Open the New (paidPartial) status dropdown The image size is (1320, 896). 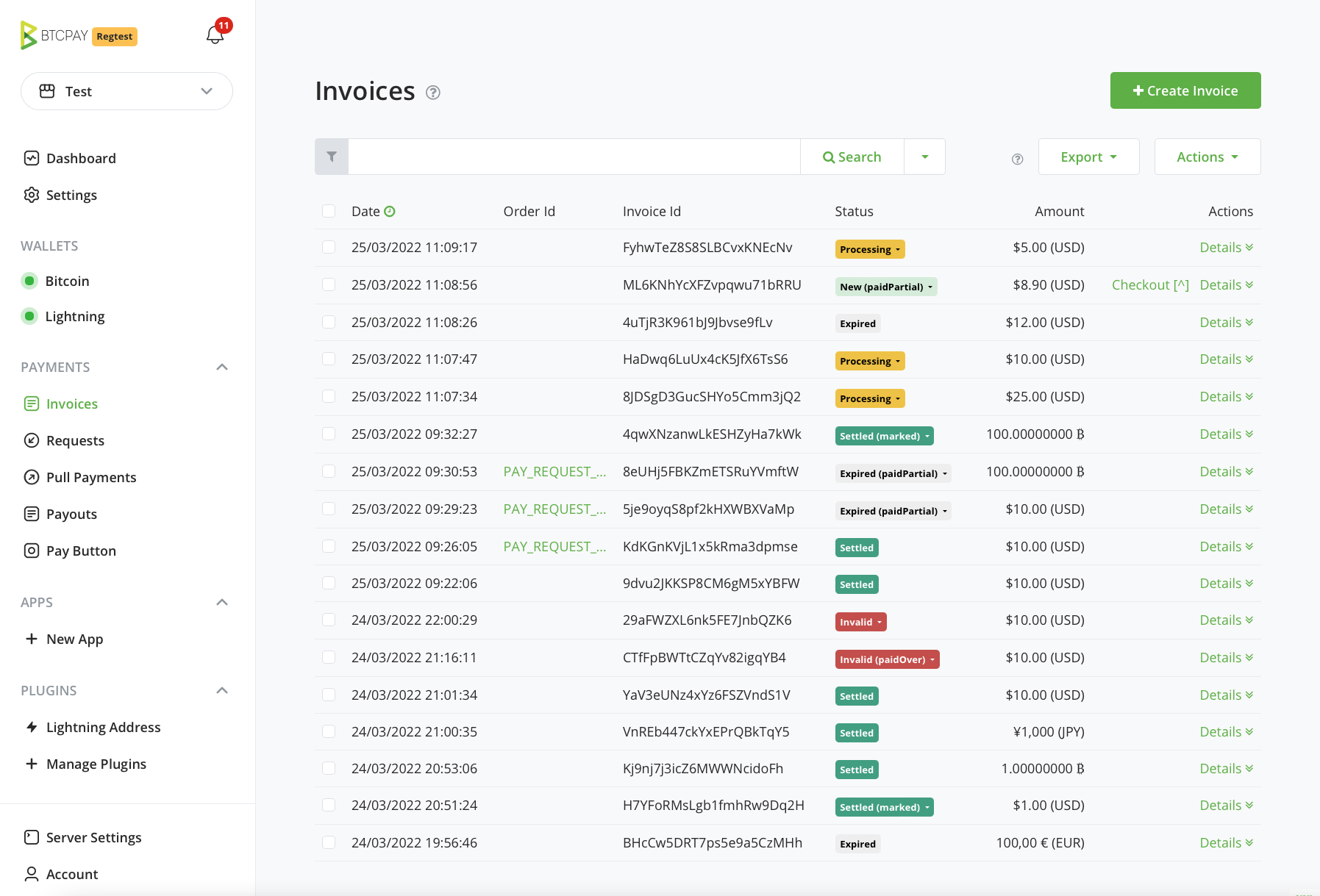[x=886, y=287]
